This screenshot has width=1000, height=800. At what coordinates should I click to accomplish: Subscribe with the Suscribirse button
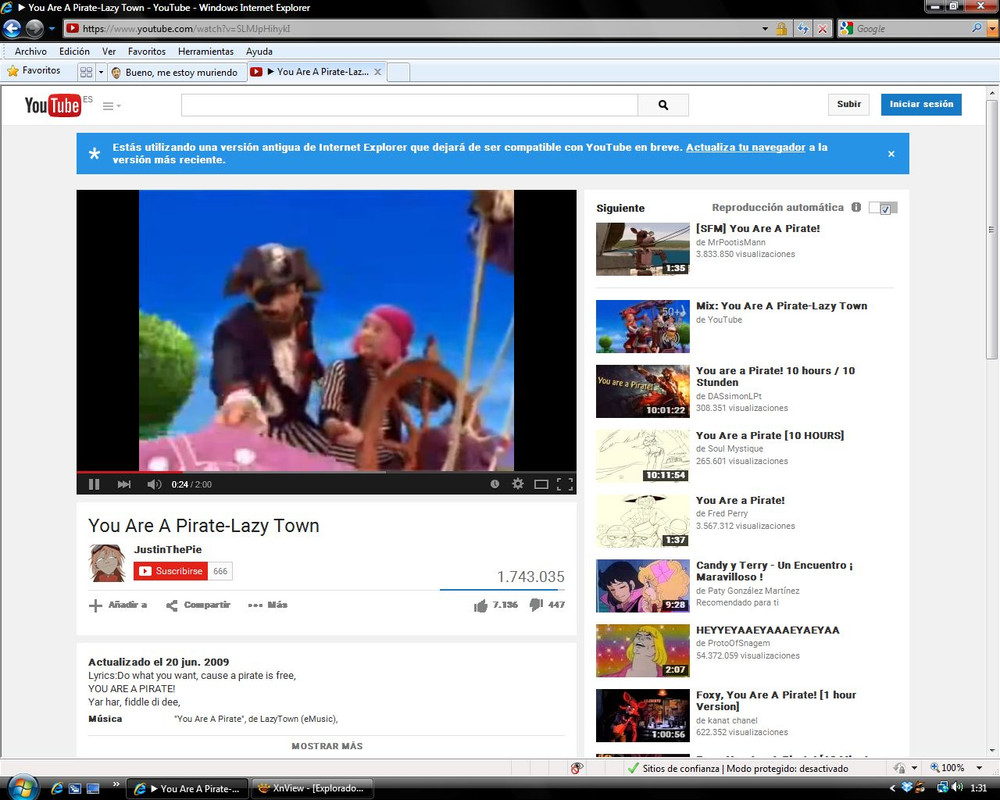pyautogui.click(x=171, y=571)
